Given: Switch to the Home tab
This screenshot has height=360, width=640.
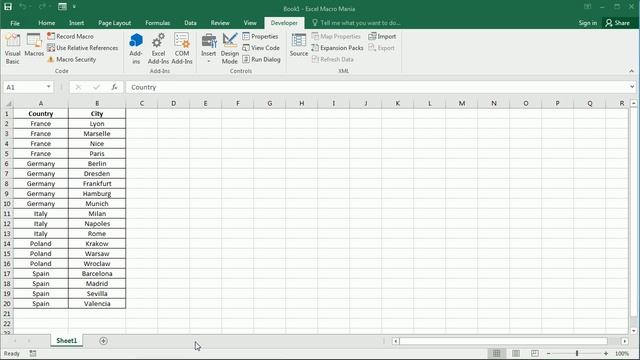Looking at the screenshot, I should click(x=47, y=23).
